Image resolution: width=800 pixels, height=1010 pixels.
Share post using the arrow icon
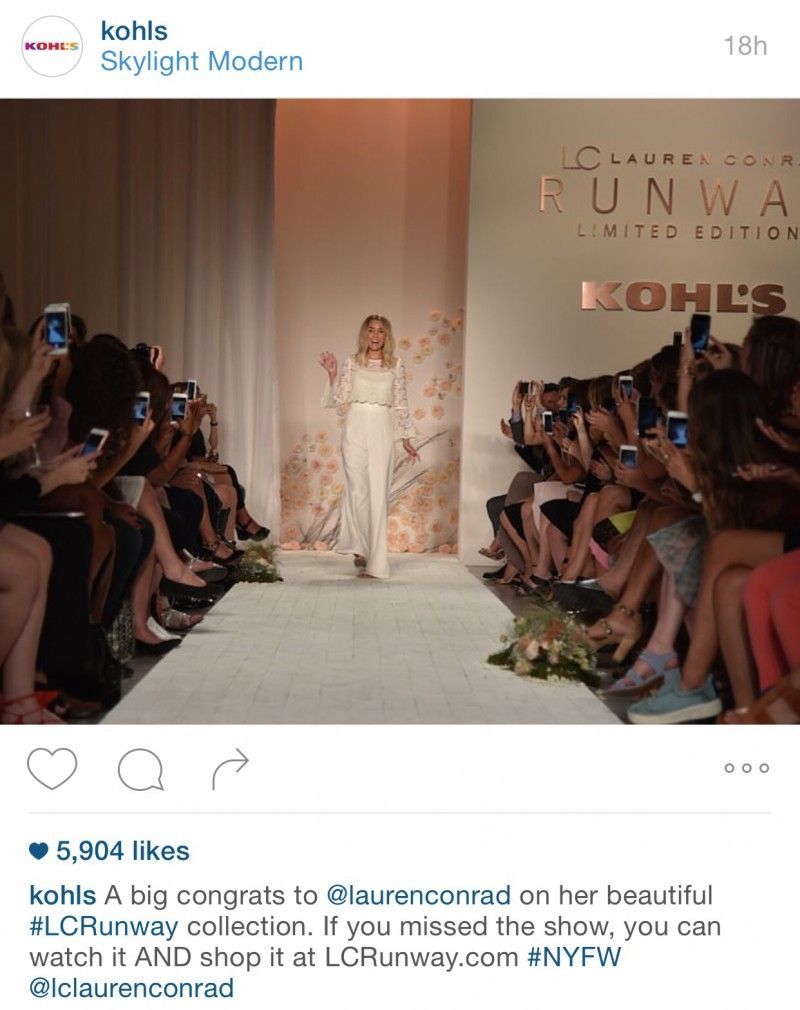(x=230, y=768)
